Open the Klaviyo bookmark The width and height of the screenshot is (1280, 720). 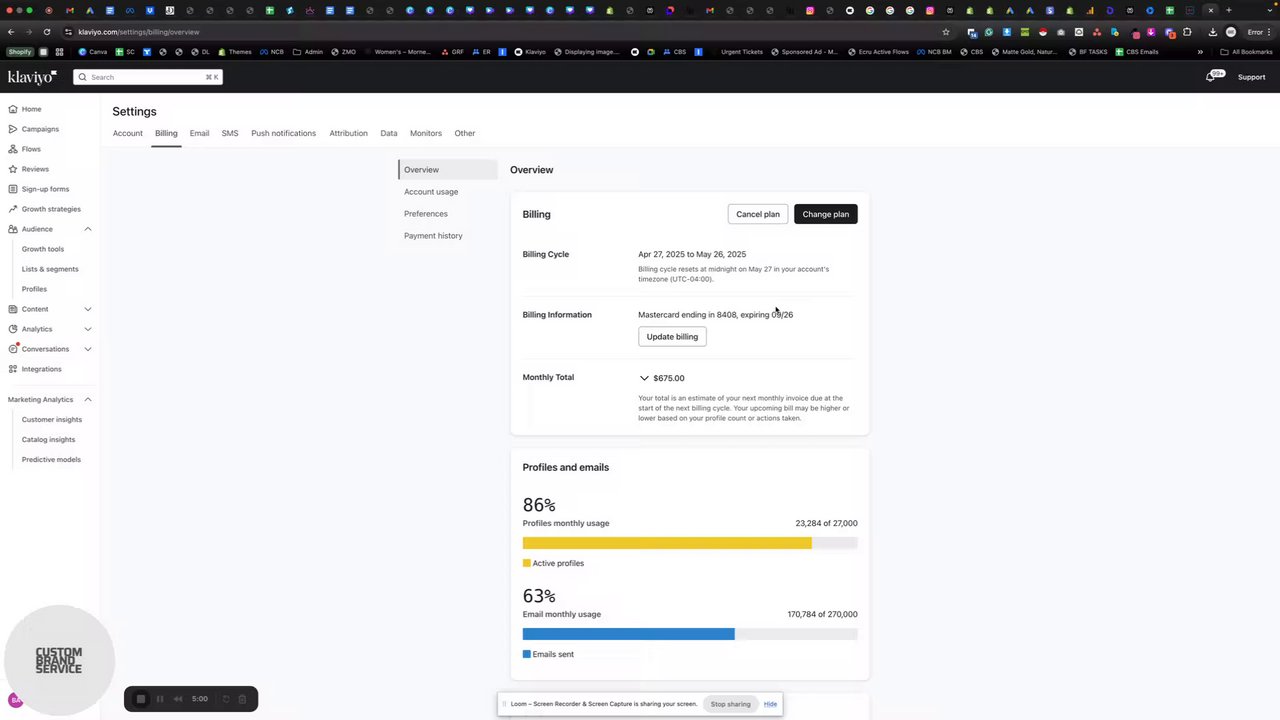tap(530, 52)
